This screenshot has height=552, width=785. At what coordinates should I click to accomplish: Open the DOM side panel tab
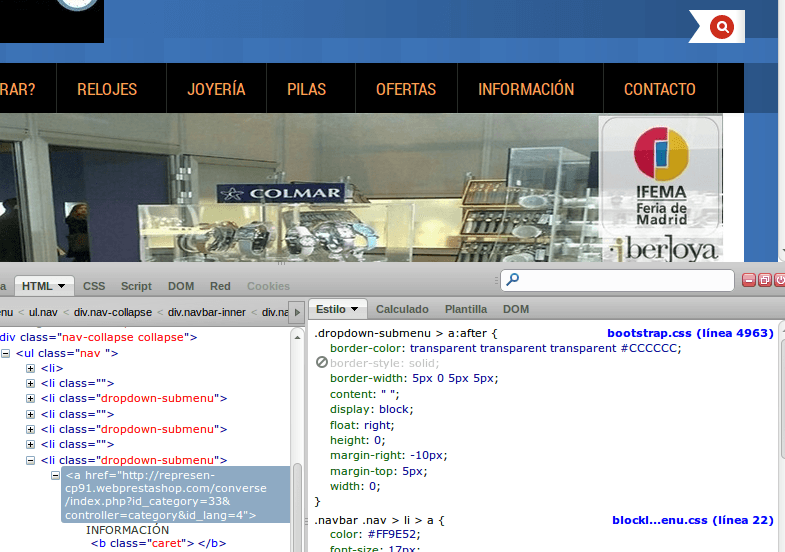coord(516,309)
